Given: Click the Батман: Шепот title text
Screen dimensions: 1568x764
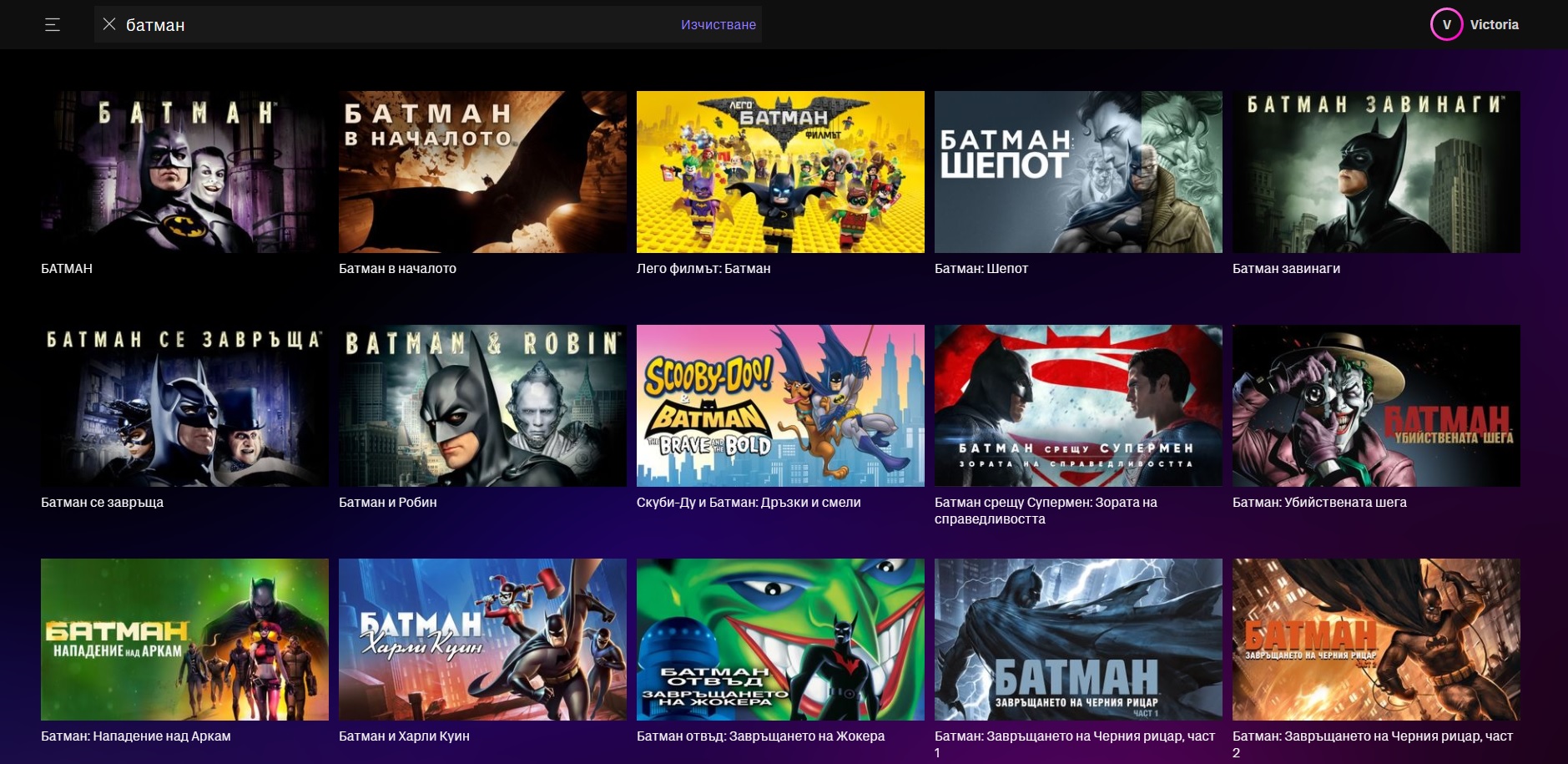Looking at the screenshot, I should click(x=981, y=269).
